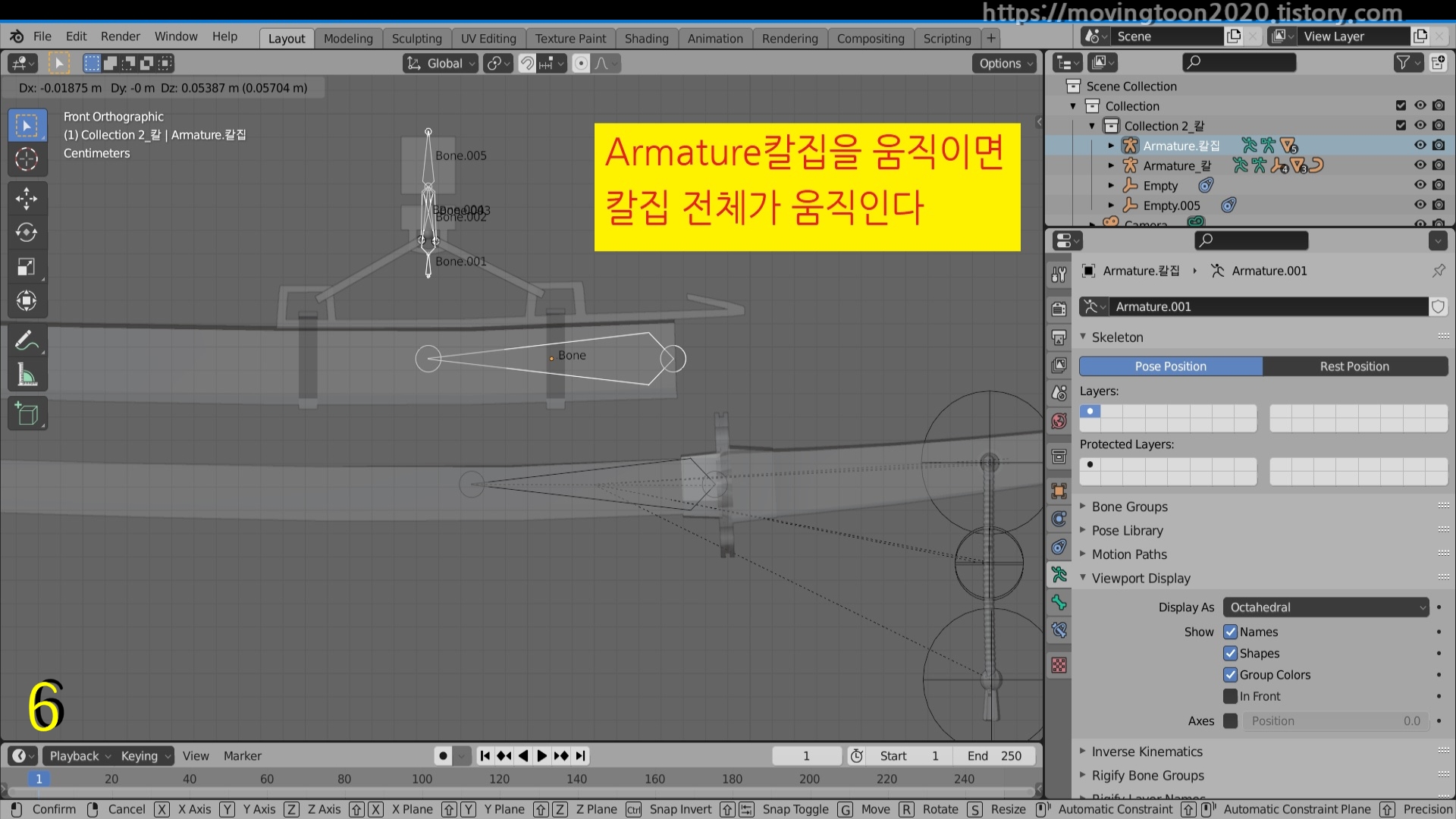The width and height of the screenshot is (1456, 819).
Task: Expand the Bone Groups panel
Action: tap(1129, 507)
